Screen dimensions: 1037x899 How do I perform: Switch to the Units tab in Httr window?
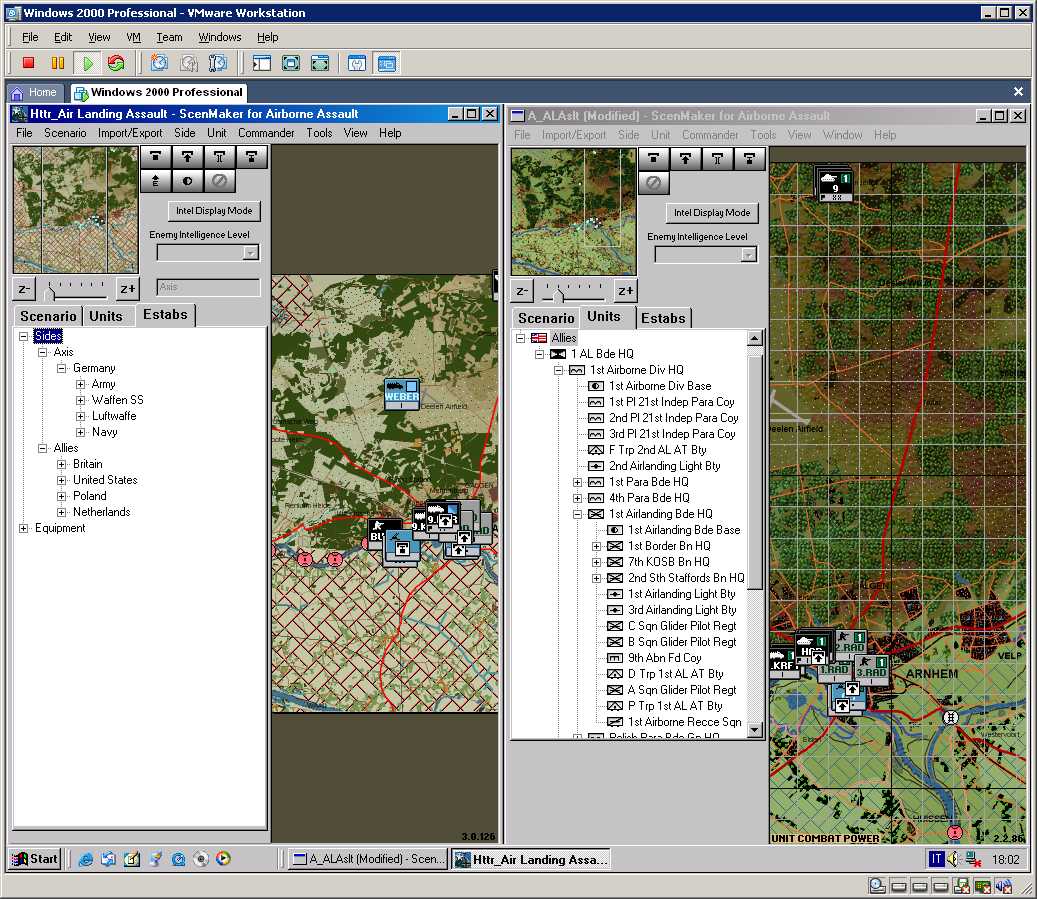coord(105,316)
